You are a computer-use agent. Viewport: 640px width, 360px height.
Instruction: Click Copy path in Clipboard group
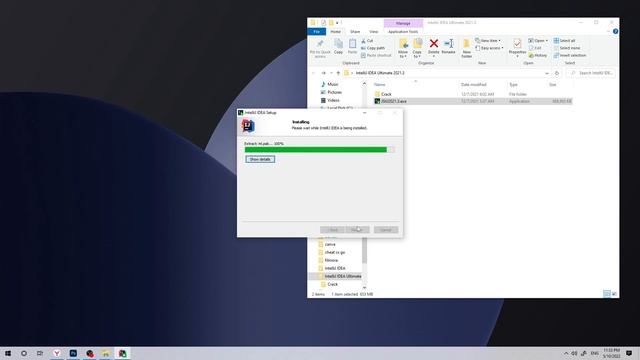pos(373,48)
